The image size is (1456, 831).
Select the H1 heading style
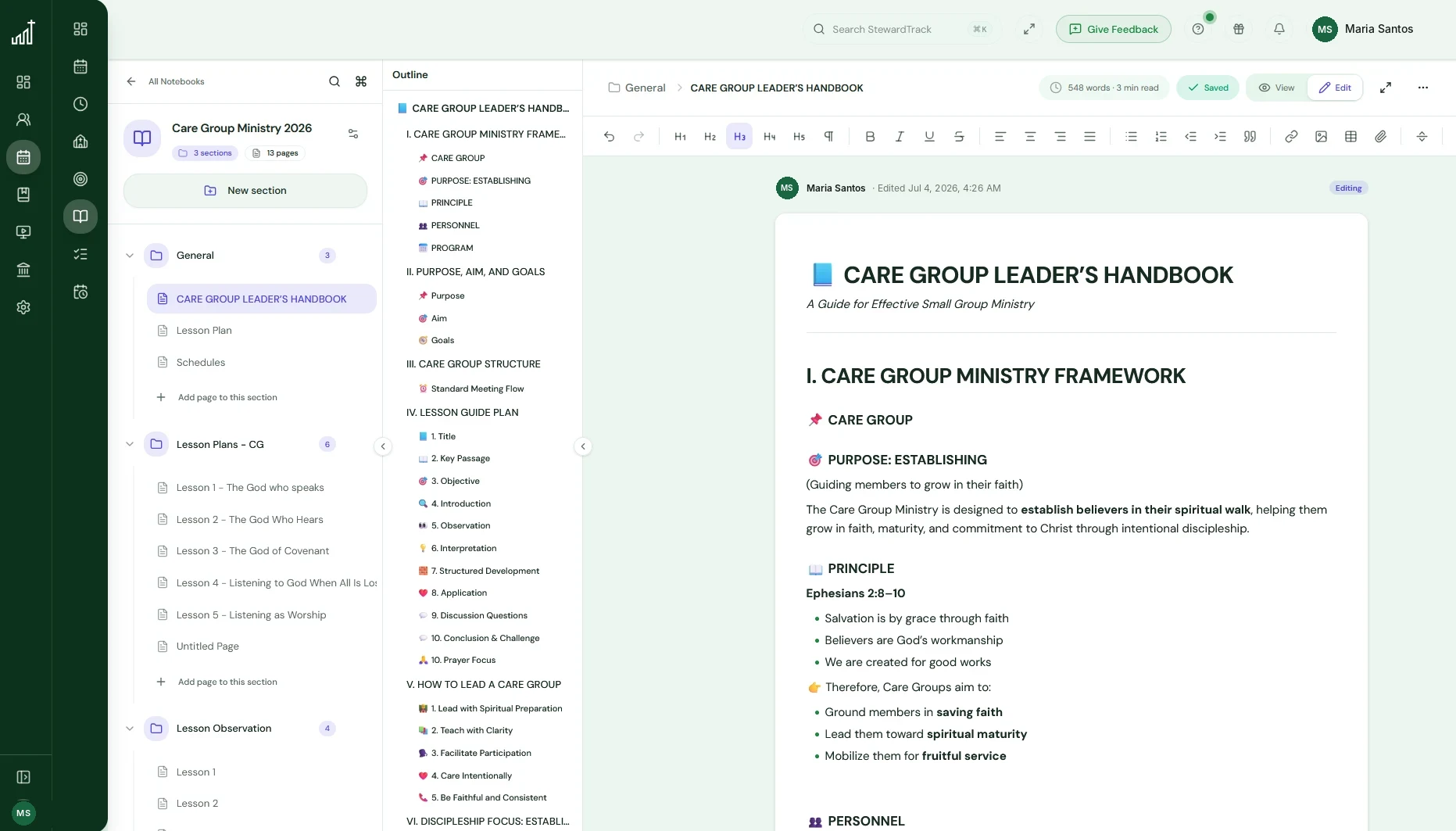click(x=680, y=137)
